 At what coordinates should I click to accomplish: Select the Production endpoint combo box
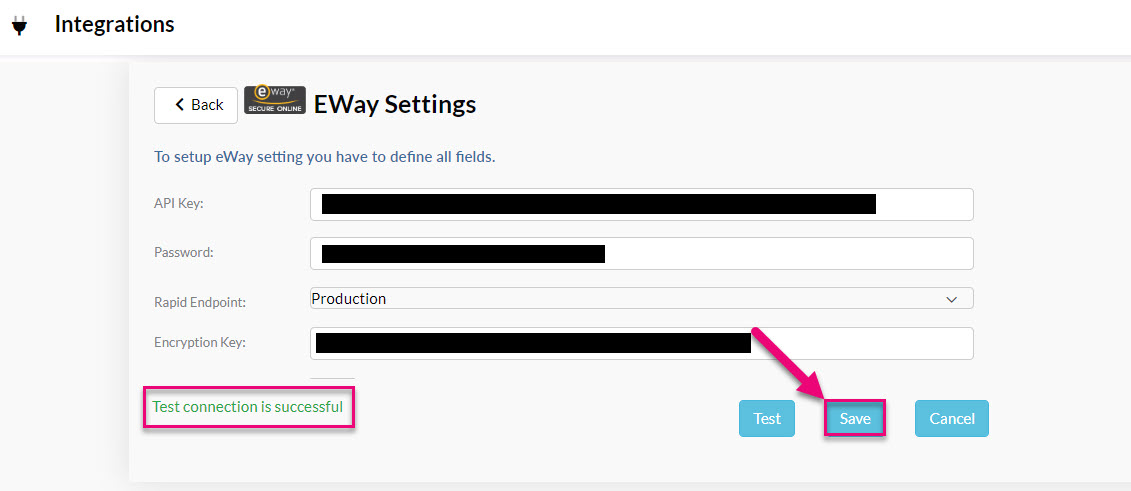point(641,298)
